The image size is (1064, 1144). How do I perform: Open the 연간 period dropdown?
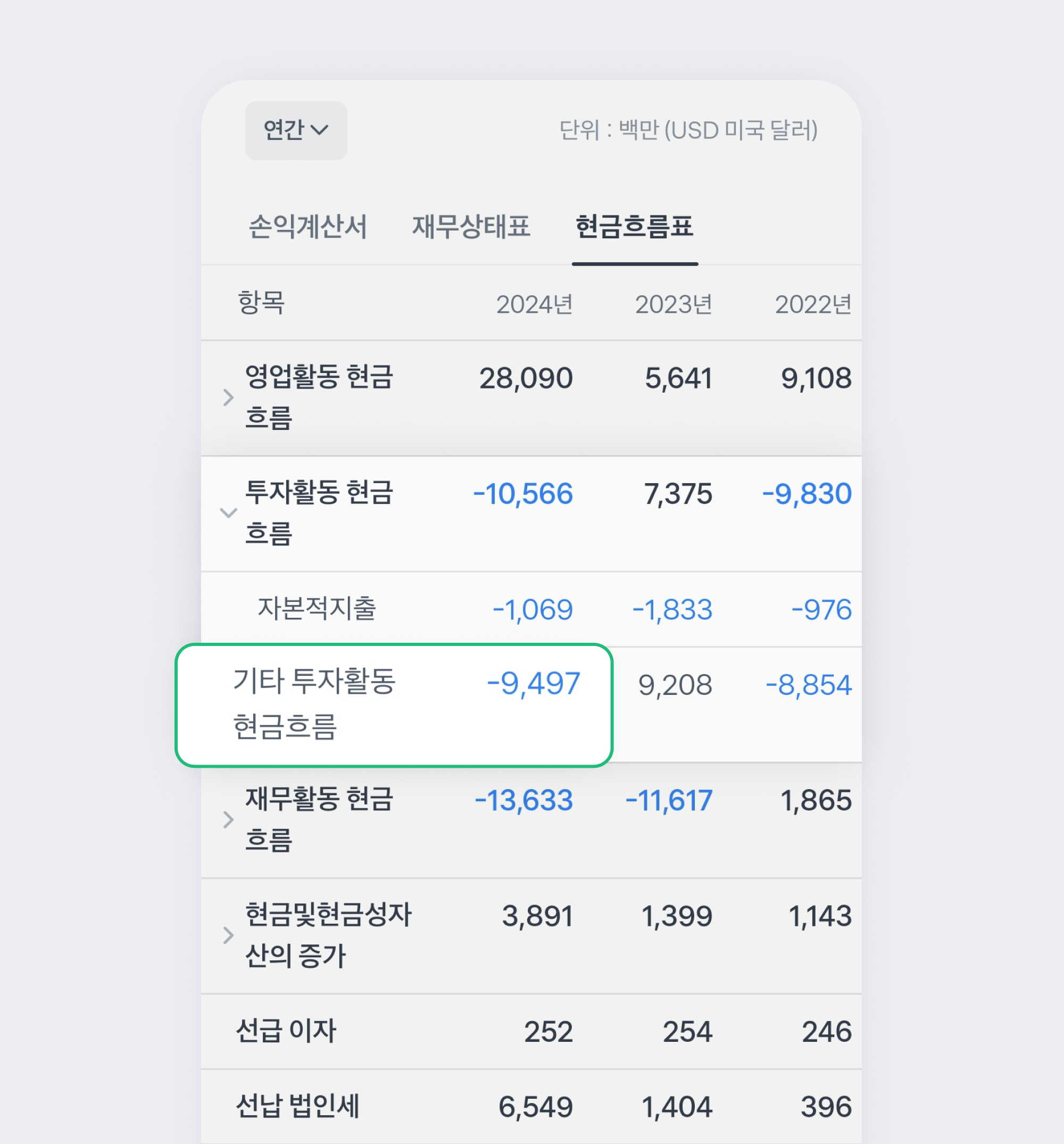point(295,130)
